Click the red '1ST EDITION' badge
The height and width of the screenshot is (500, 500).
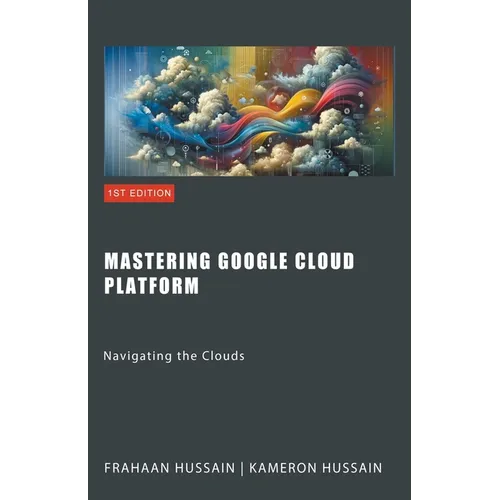click(139, 193)
